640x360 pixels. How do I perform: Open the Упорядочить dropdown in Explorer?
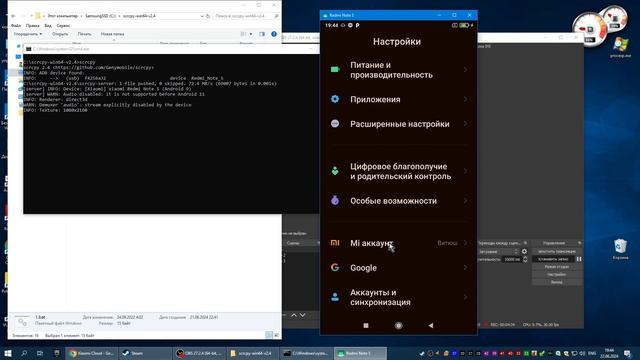click(x=28, y=34)
